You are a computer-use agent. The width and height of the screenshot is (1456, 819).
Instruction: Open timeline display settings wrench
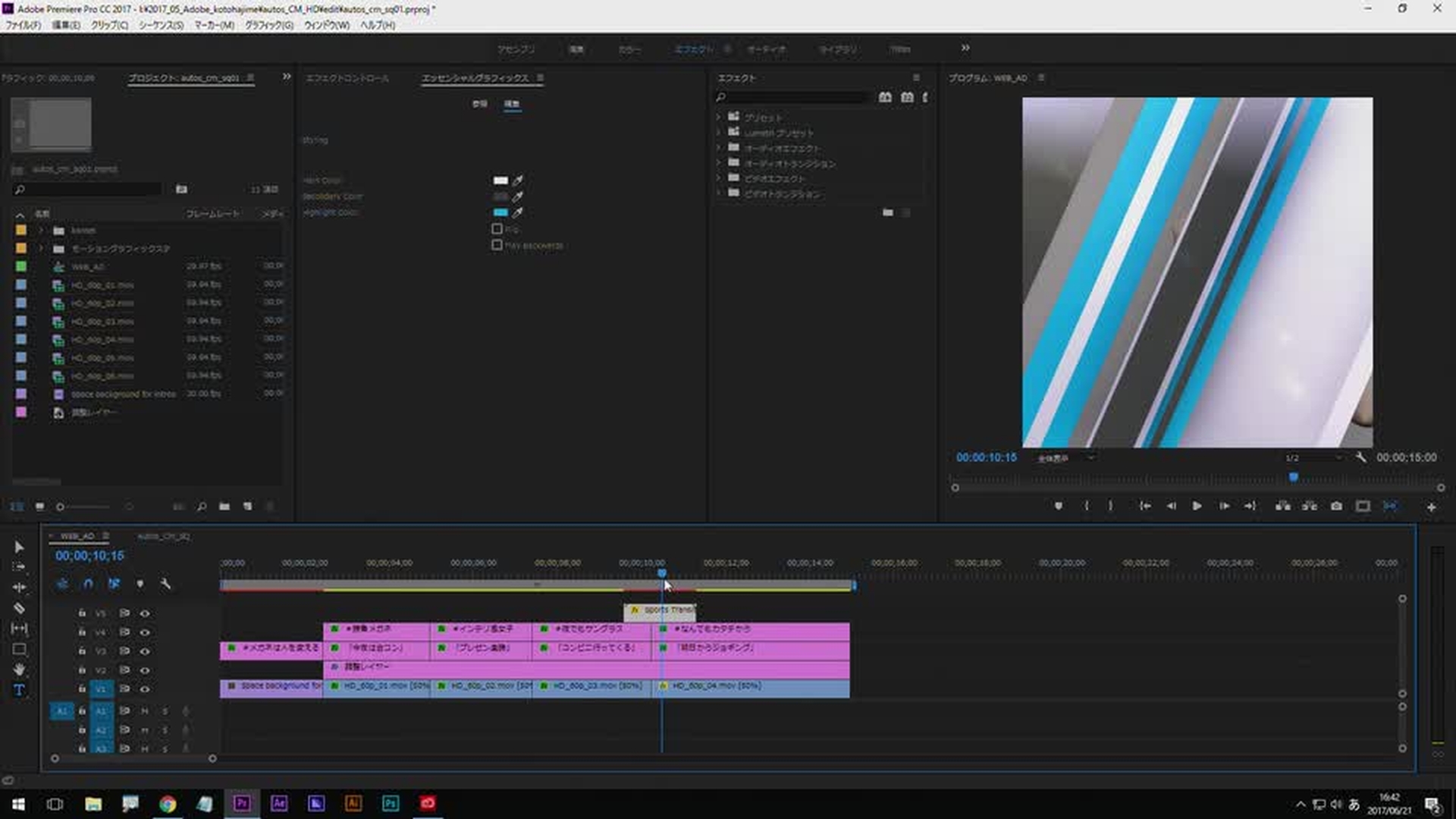(x=165, y=584)
